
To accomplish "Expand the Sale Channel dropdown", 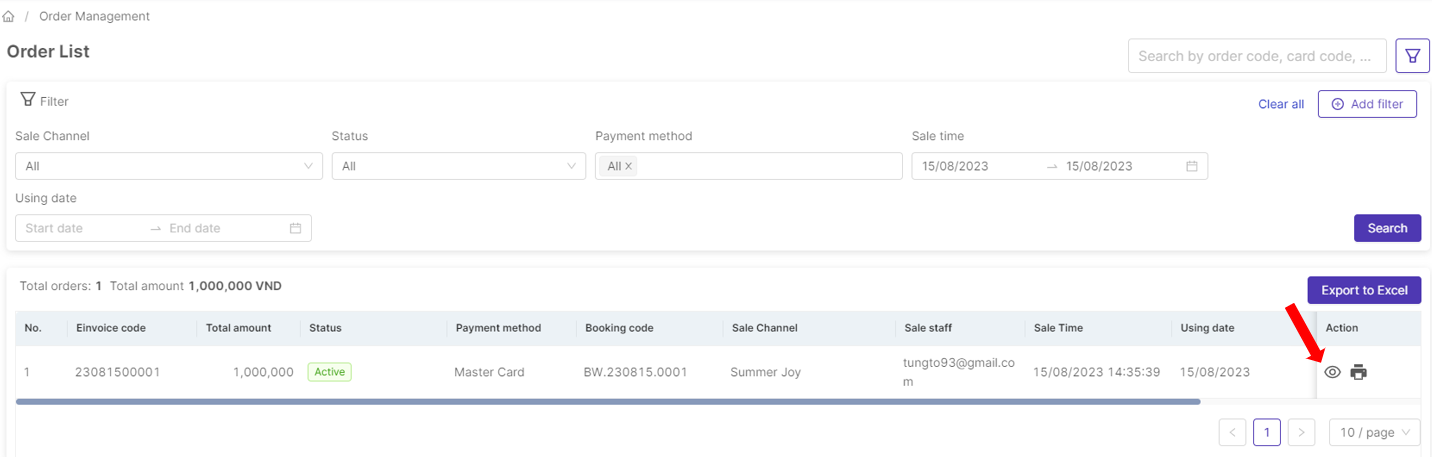I will (169, 166).
